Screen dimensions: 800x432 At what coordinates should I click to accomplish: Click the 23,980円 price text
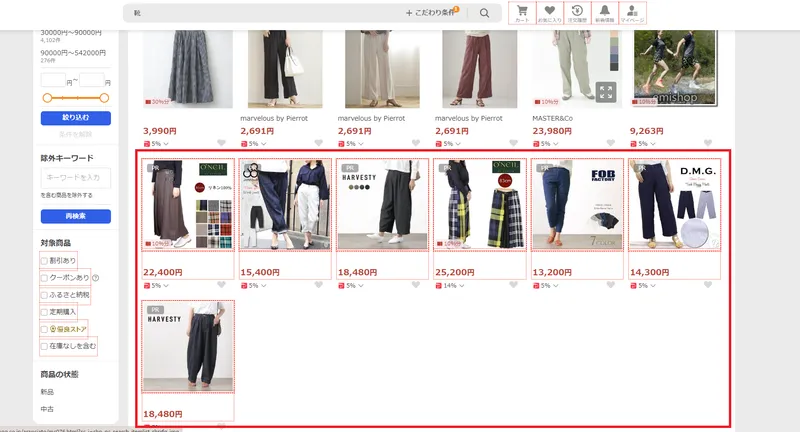point(552,131)
